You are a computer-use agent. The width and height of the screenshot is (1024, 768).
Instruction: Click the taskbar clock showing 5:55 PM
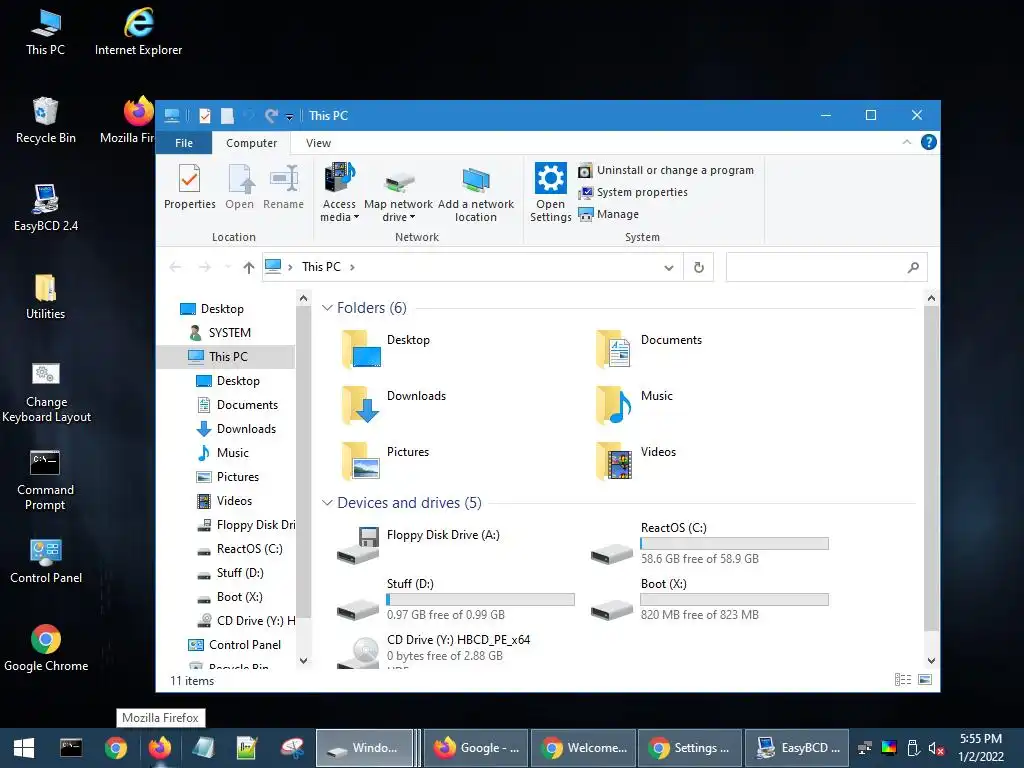[980, 748]
